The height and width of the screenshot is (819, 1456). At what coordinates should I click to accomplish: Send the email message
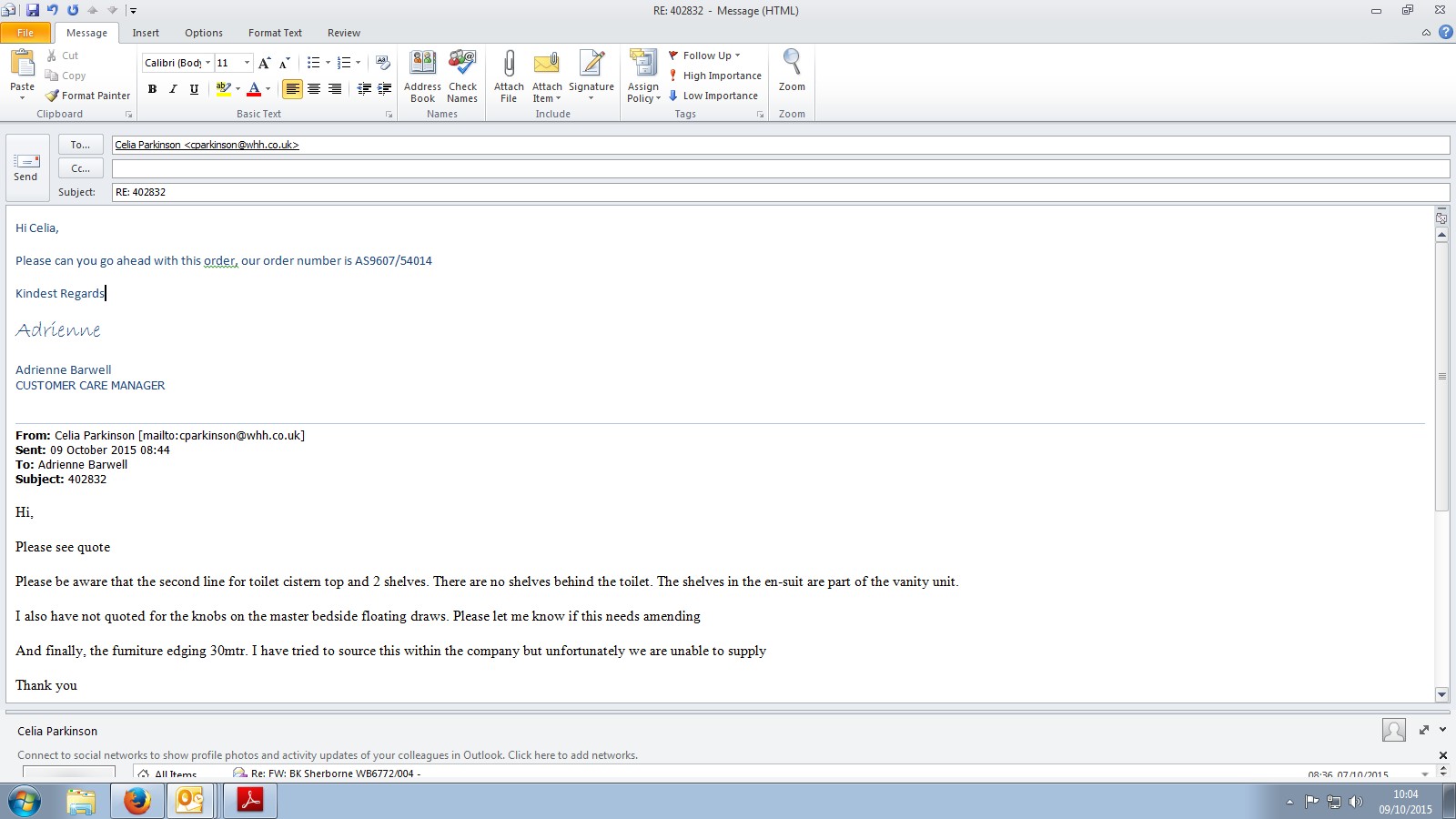point(26,167)
